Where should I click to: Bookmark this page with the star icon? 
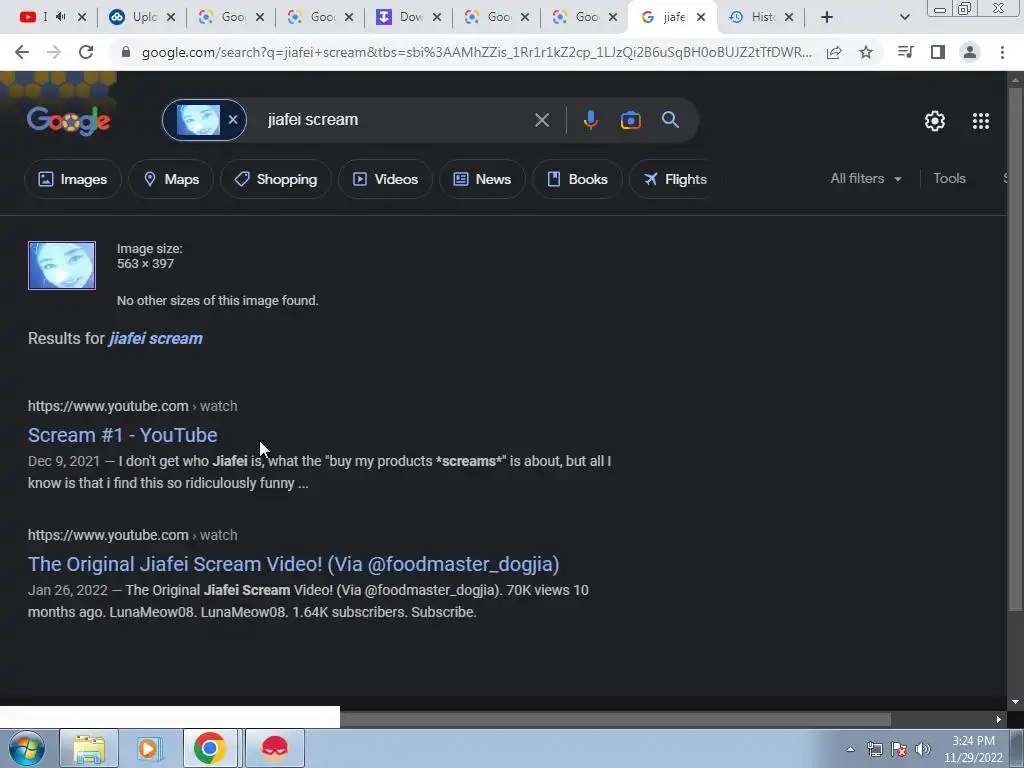pos(866,52)
